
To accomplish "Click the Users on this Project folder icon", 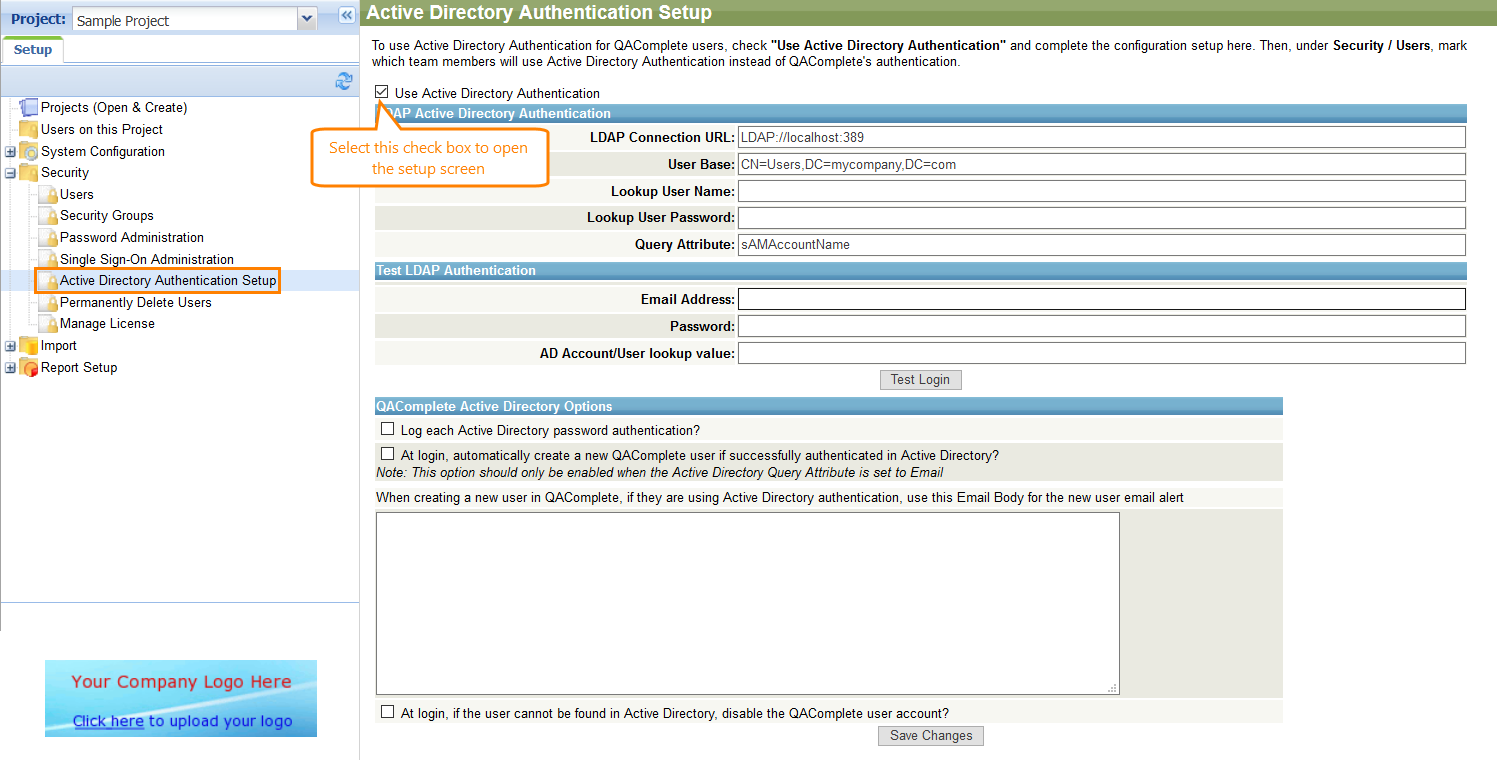I will pyautogui.click(x=28, y=130).
